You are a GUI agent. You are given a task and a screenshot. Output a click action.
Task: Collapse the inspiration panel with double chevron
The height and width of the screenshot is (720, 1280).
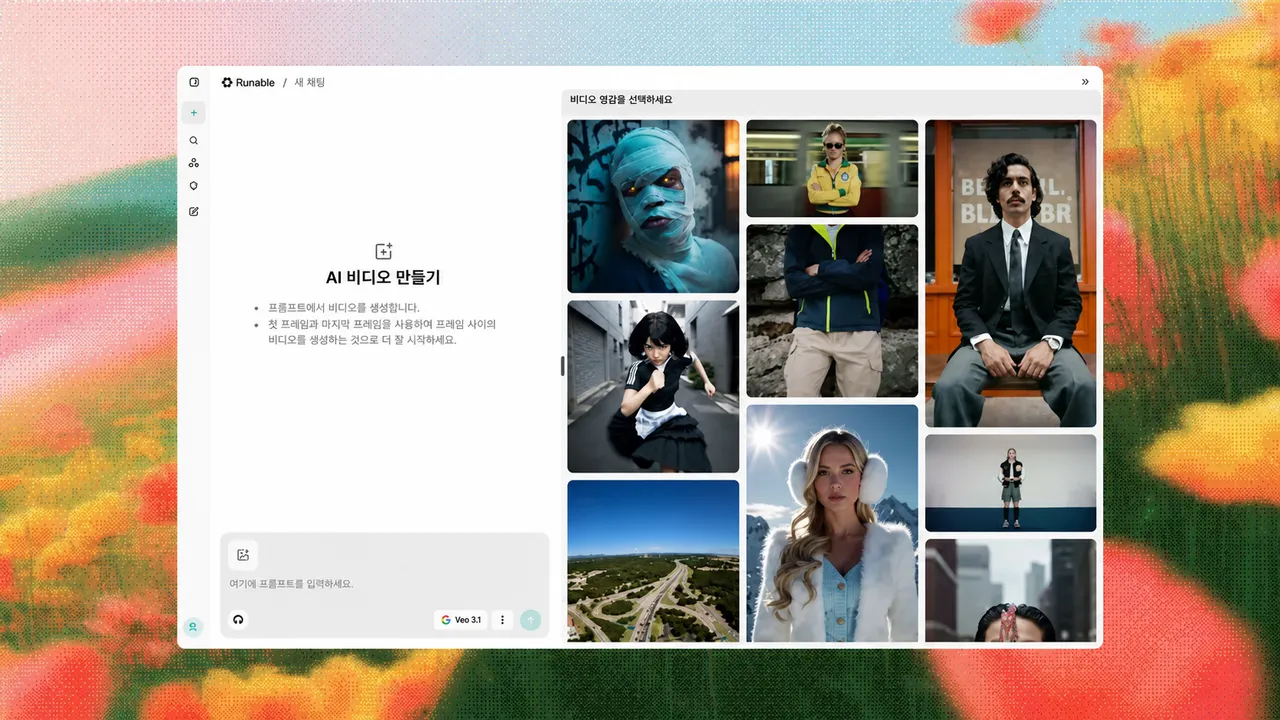coord(1085,82)
